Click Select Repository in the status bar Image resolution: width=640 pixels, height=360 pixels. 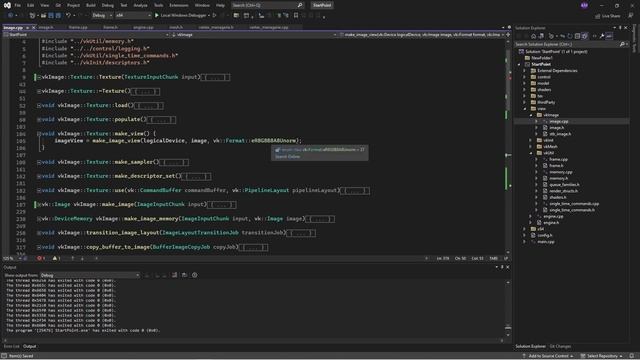click(x=602, y=356)
